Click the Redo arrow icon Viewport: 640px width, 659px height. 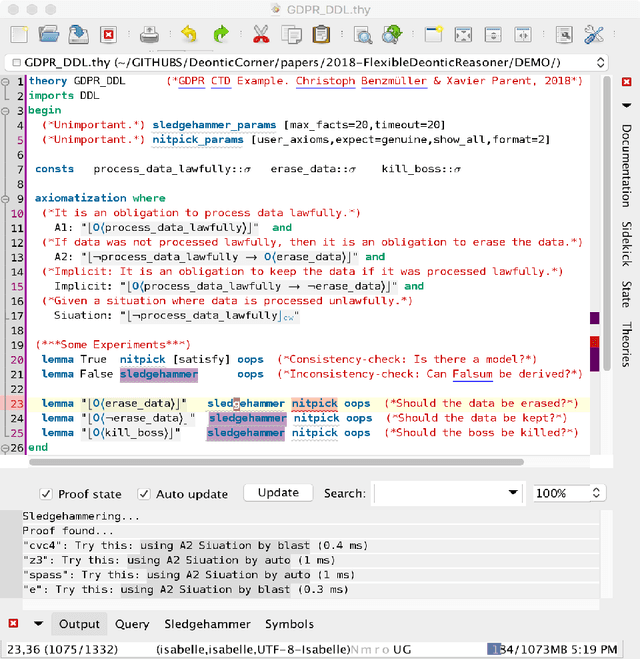(x=221, y=35)
